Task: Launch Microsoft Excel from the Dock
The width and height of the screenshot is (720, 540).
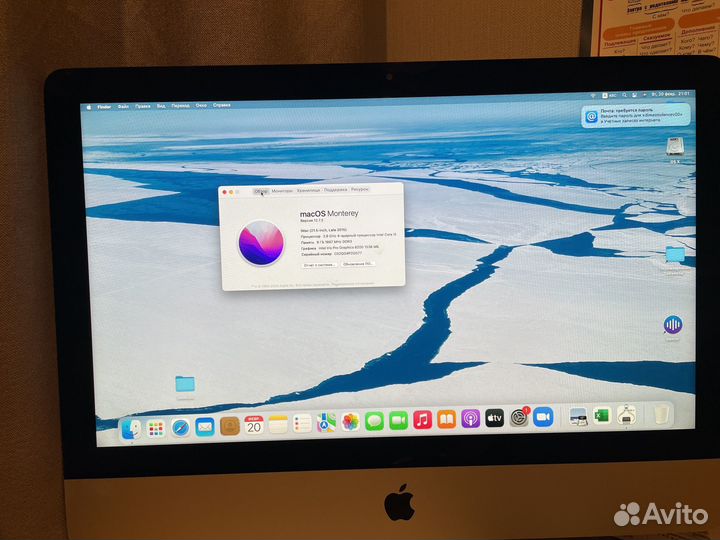Action: (602, 416)
